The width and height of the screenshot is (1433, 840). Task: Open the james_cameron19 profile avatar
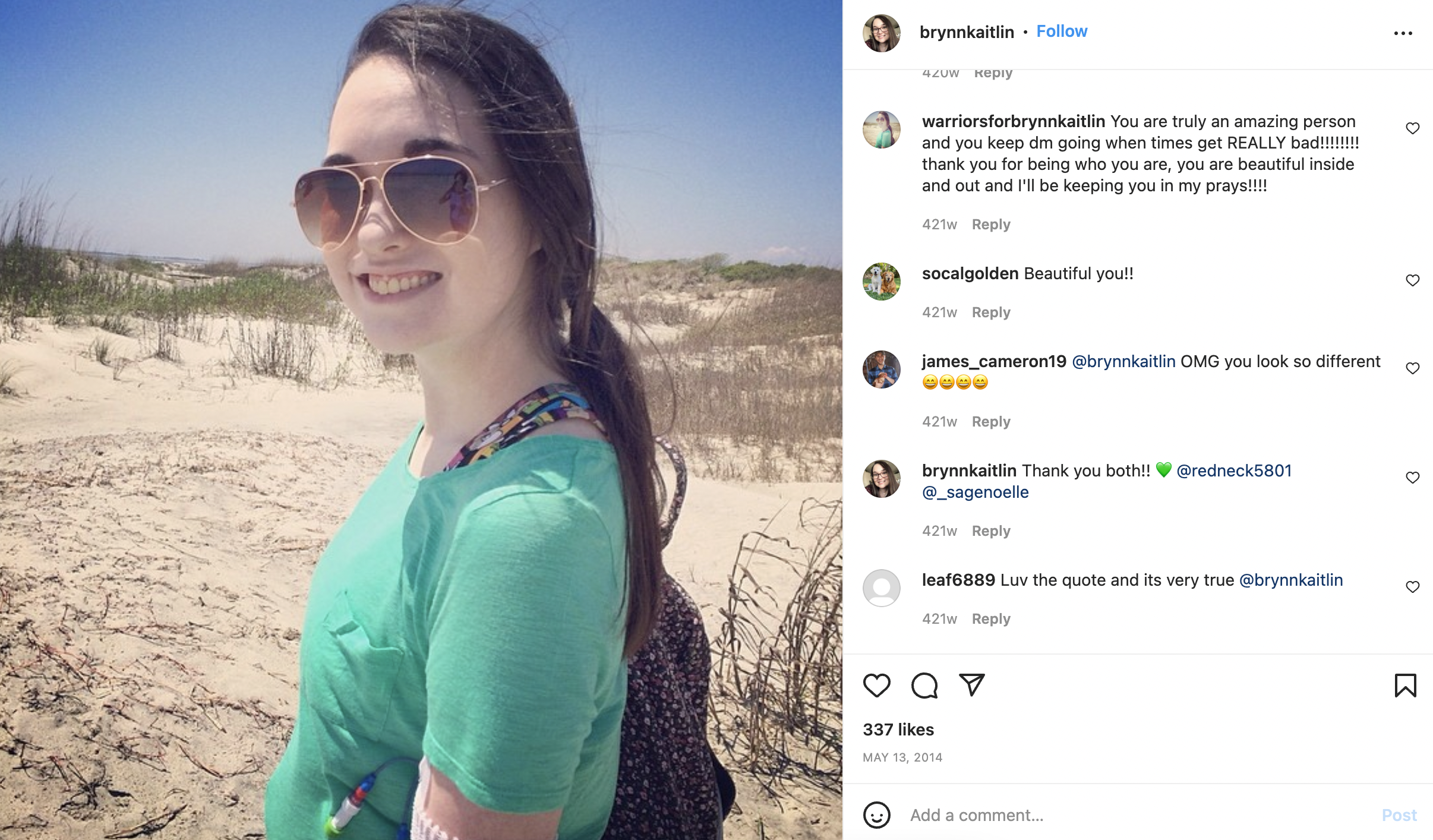(881, 369)
